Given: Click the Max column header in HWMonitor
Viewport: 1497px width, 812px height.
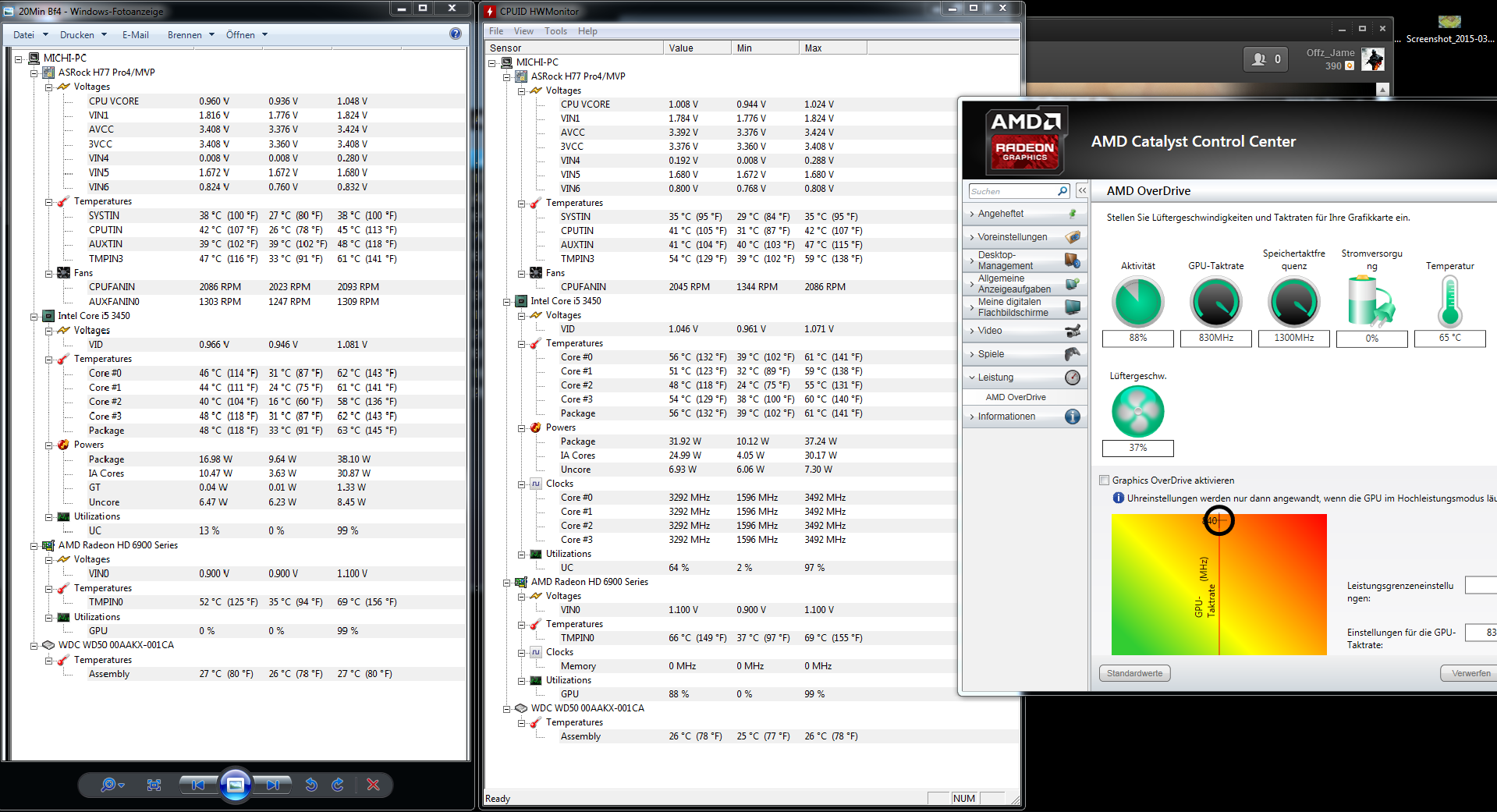Looking at the screenshot, I should pyautogui.click(x=833, y=48).
